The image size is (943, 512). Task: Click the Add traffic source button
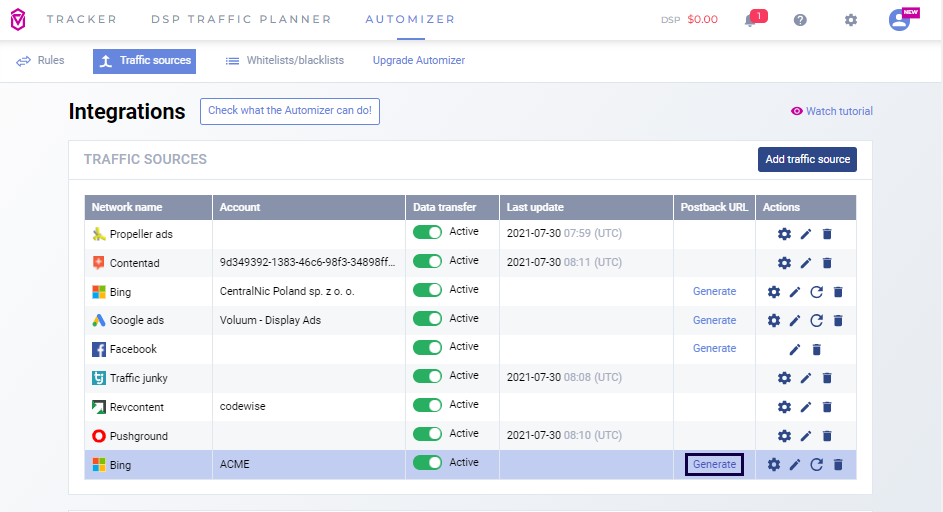point(807,159)
